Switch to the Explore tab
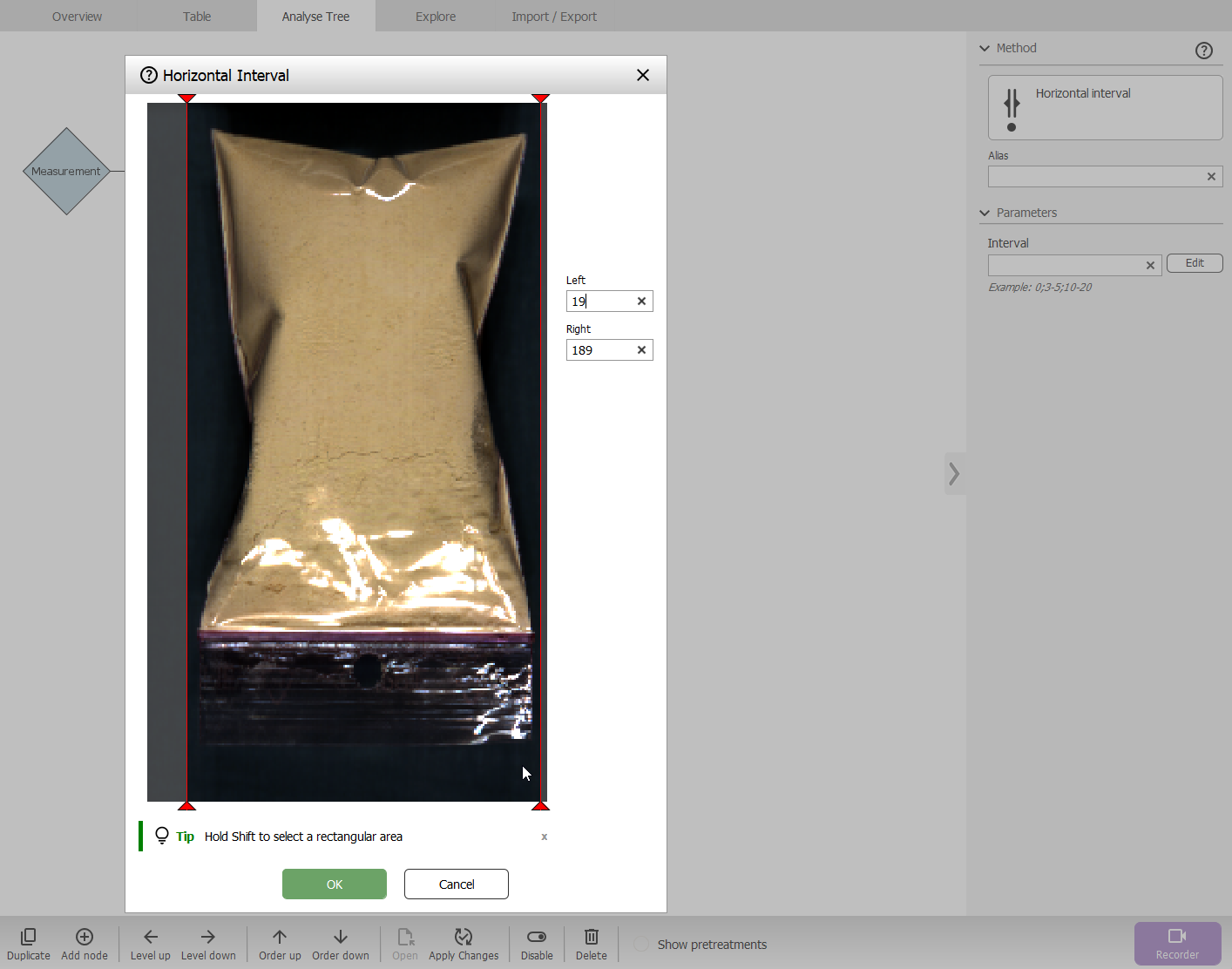 coord(436,17)
